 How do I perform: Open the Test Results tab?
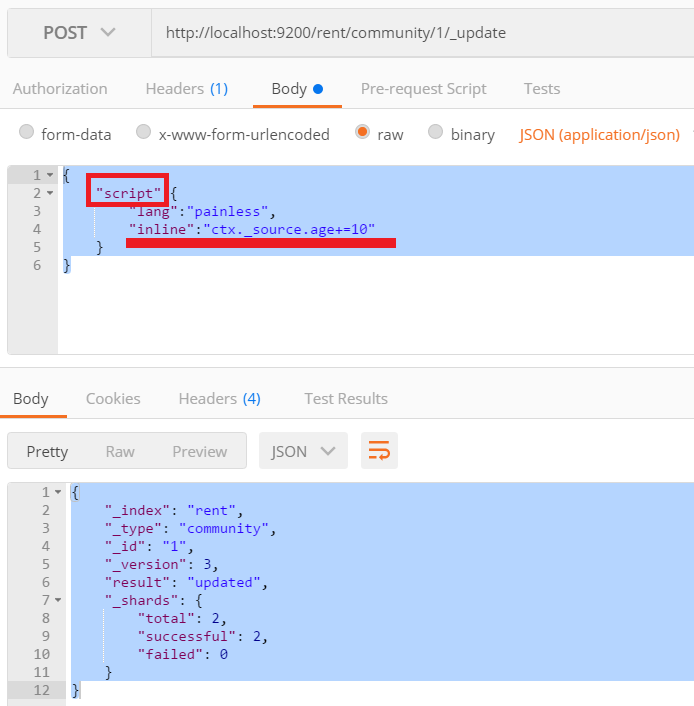346,399
